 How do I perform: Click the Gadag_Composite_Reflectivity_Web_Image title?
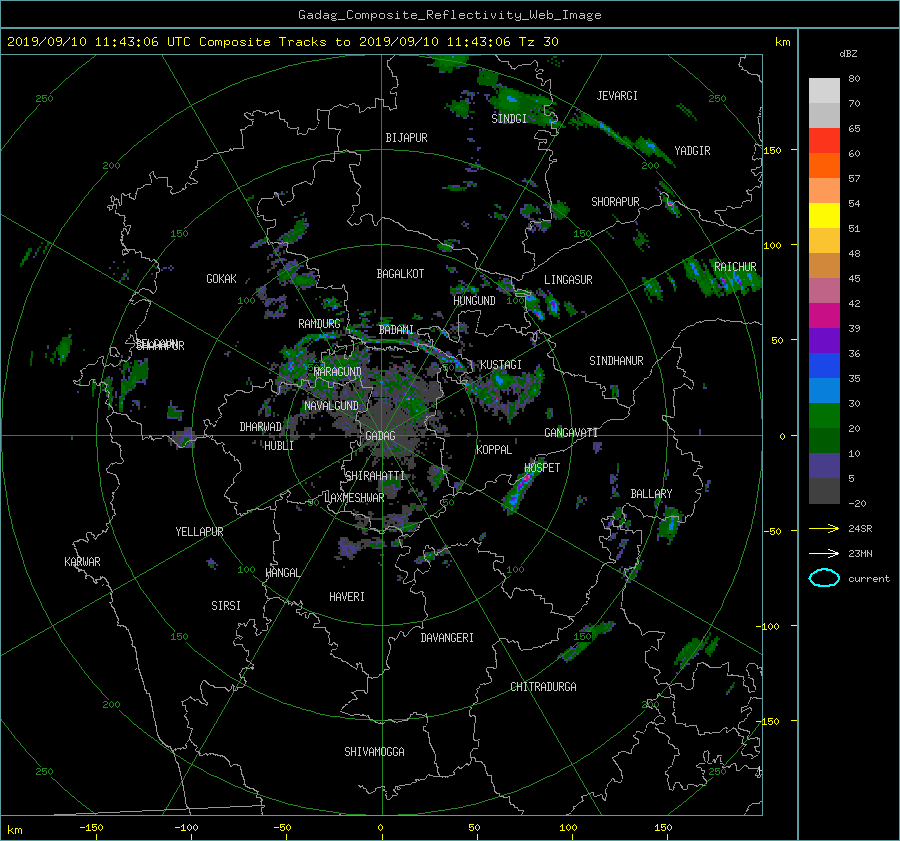(449, 15)
